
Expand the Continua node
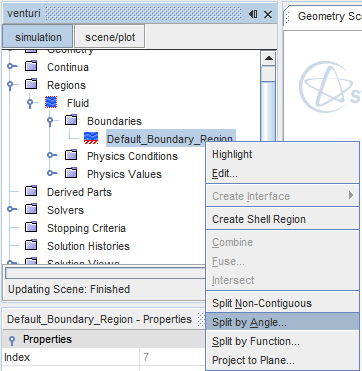[12, 67]
